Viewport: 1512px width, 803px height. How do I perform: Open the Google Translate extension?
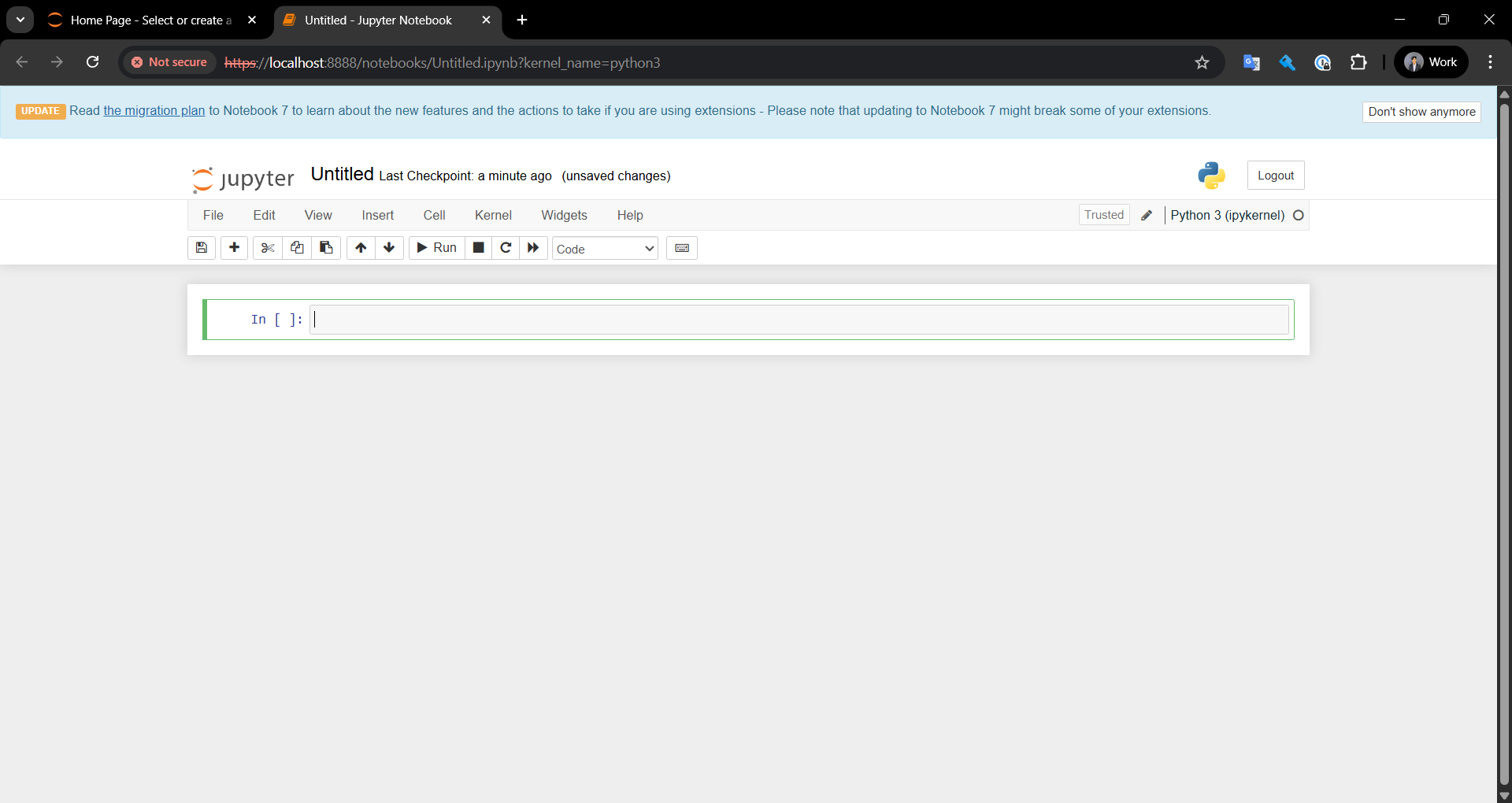click(1251, 62)
